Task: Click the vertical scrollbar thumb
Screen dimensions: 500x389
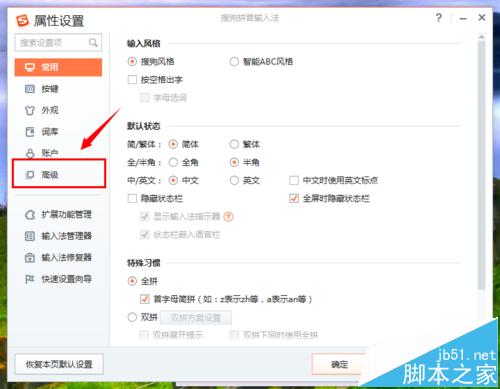Action: [481, 165]
